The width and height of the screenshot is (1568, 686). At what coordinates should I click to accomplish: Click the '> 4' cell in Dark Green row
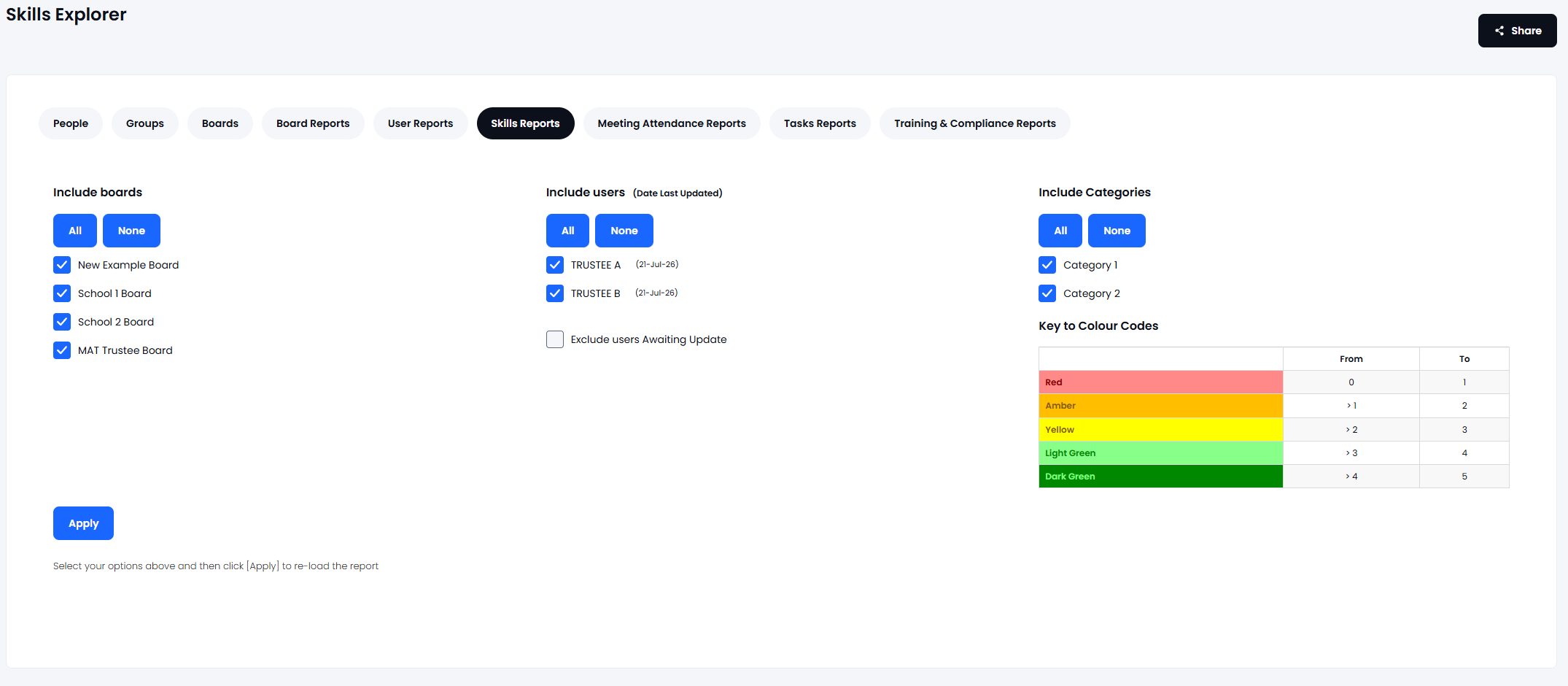pyautogui.click(x=1351, y=477)
